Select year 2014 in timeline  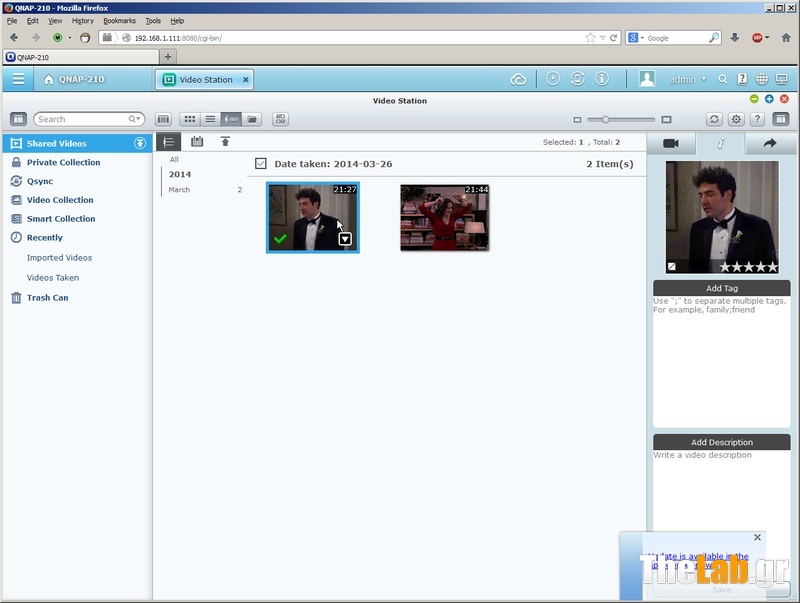tap(180, 174)
